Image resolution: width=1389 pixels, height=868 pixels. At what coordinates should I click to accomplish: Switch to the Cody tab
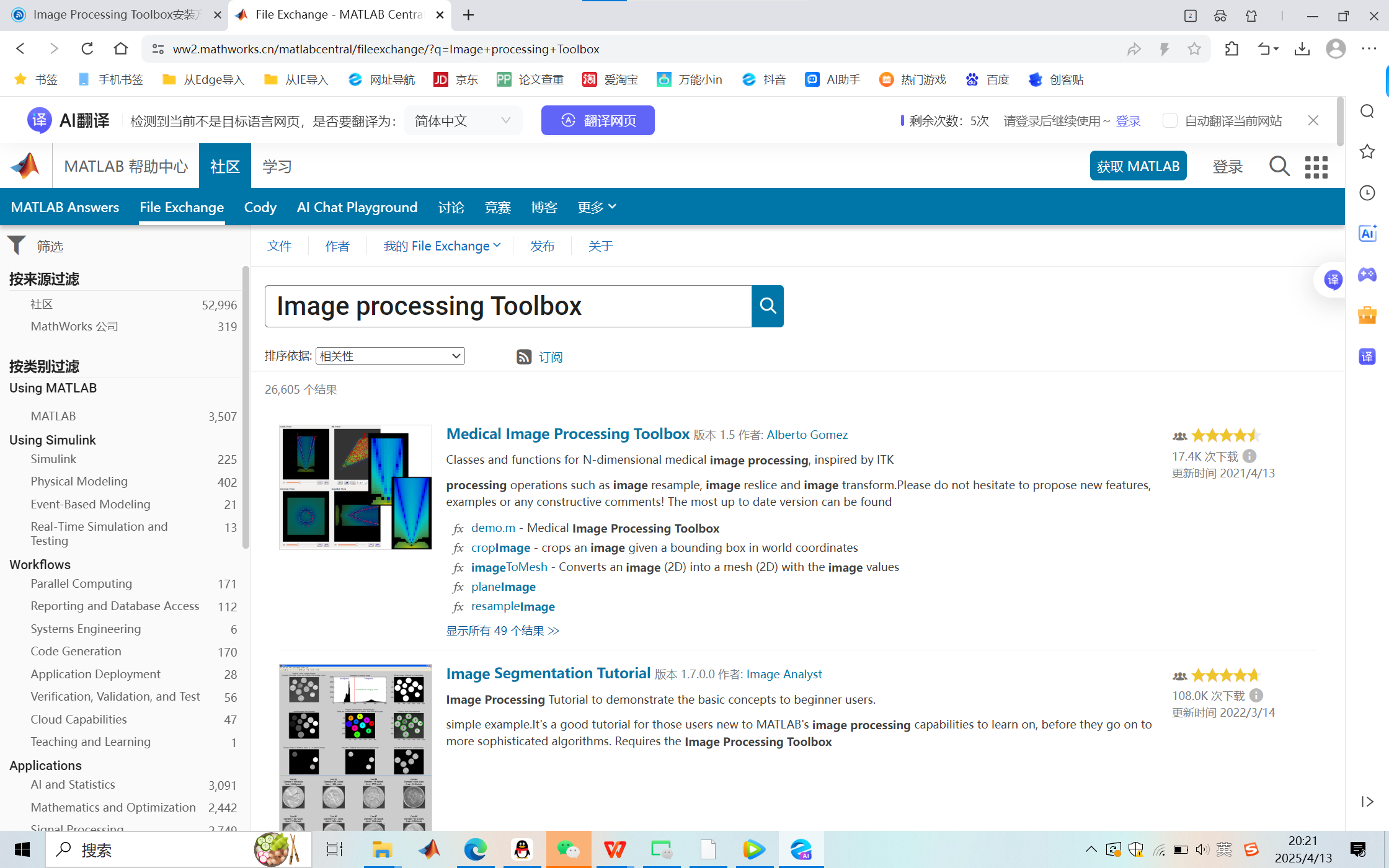coord(260,207)
